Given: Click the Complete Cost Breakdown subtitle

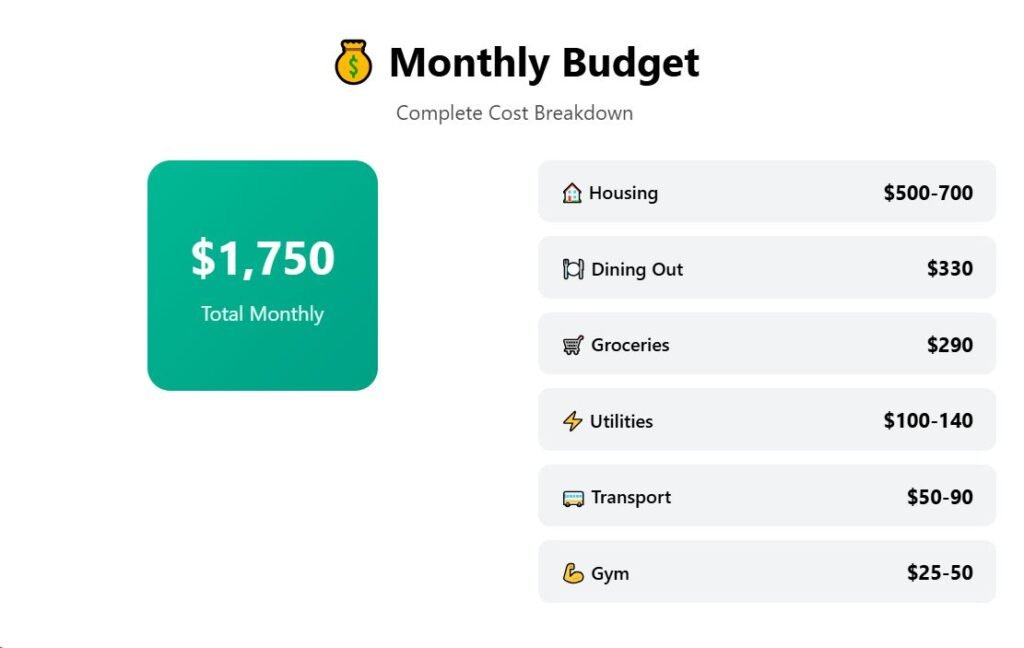Looking at the screenshot, I should 514,113.
